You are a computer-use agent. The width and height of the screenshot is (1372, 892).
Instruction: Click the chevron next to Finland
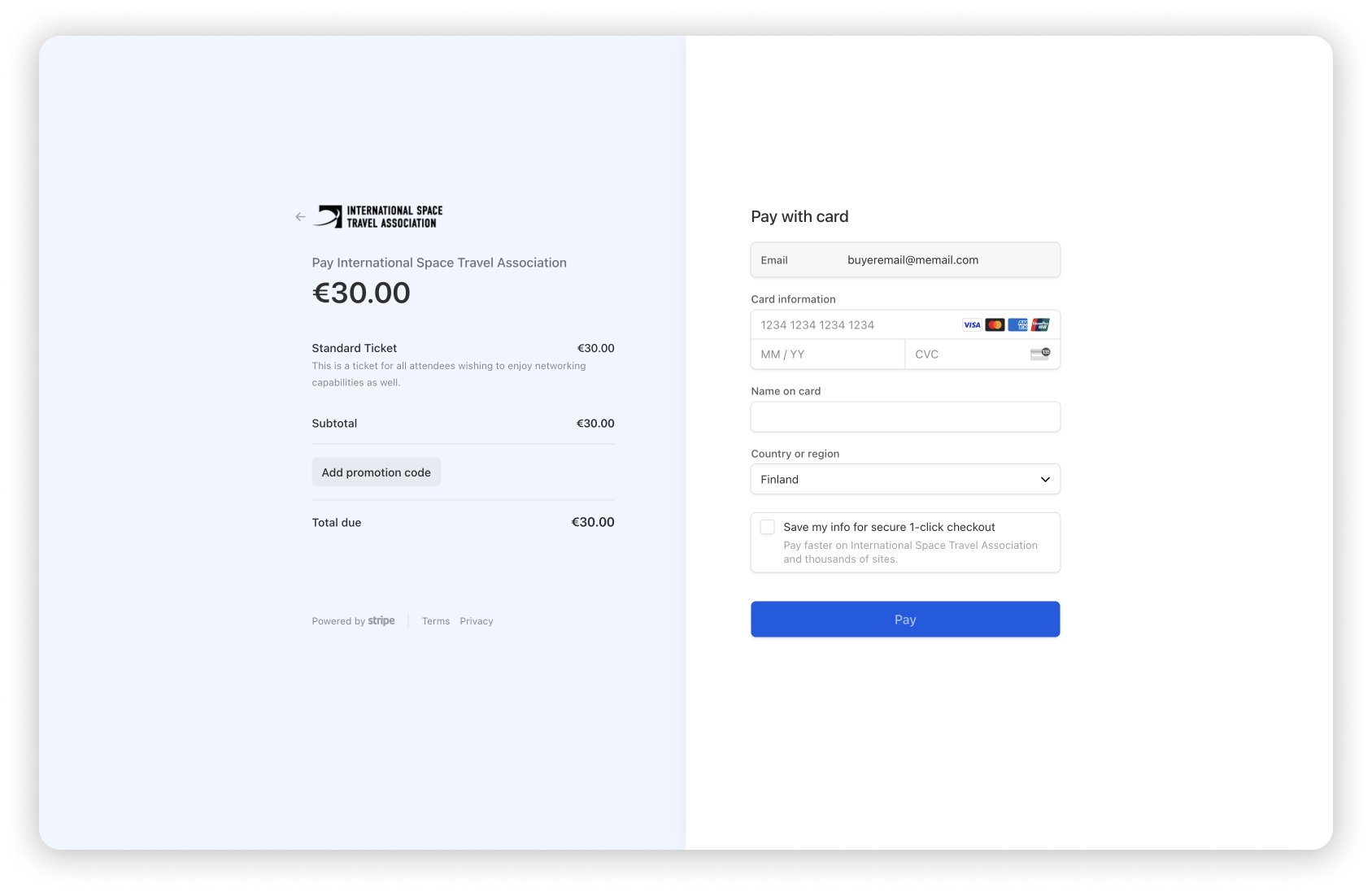(x=1044, y=479)
